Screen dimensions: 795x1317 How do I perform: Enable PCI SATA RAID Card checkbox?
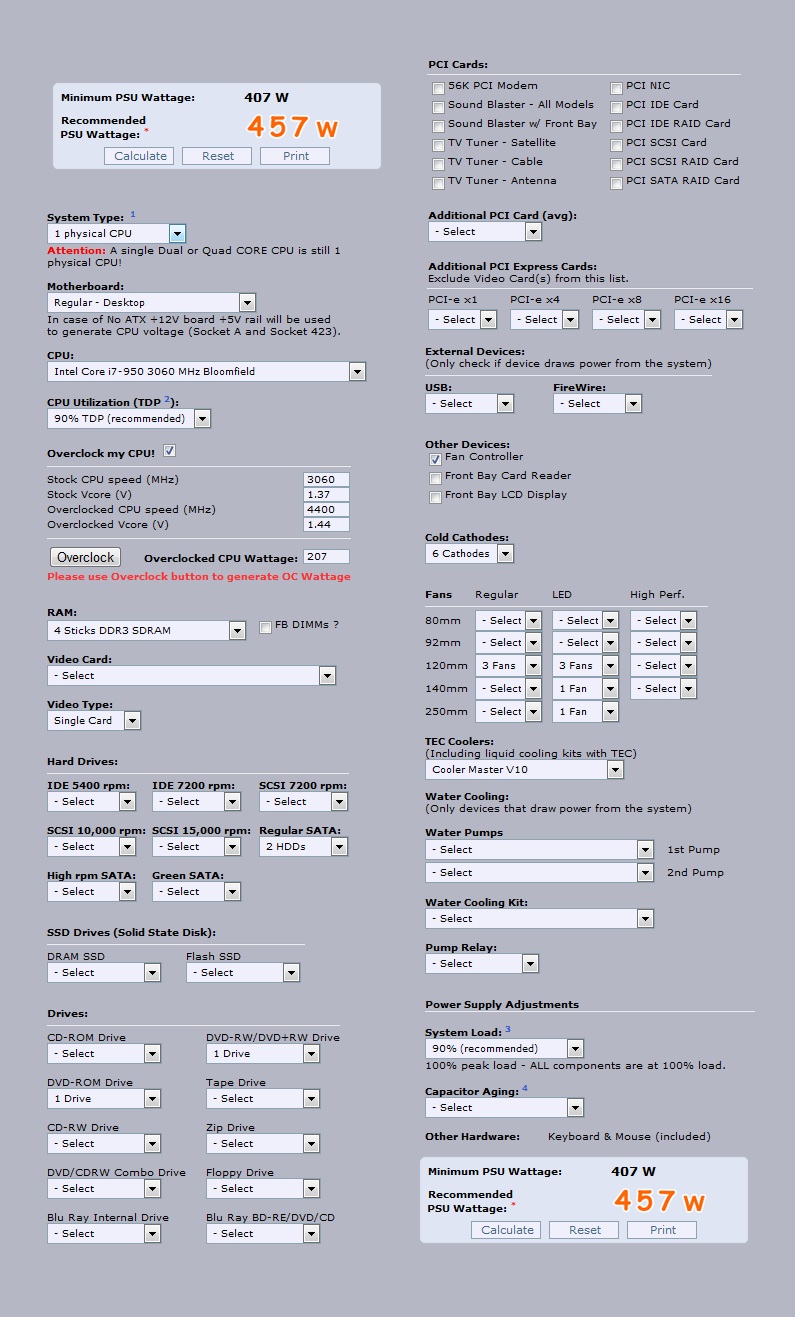(x=616, y=182)
